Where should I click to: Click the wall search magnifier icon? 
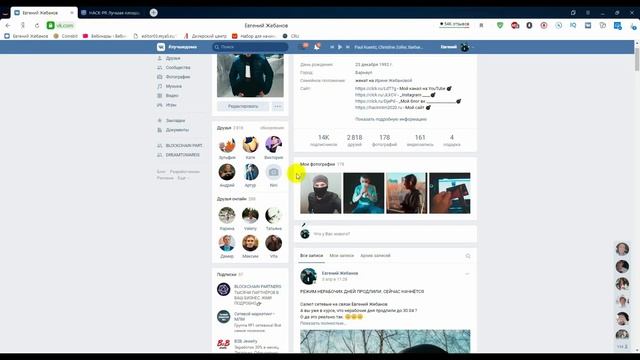point(468,256)
